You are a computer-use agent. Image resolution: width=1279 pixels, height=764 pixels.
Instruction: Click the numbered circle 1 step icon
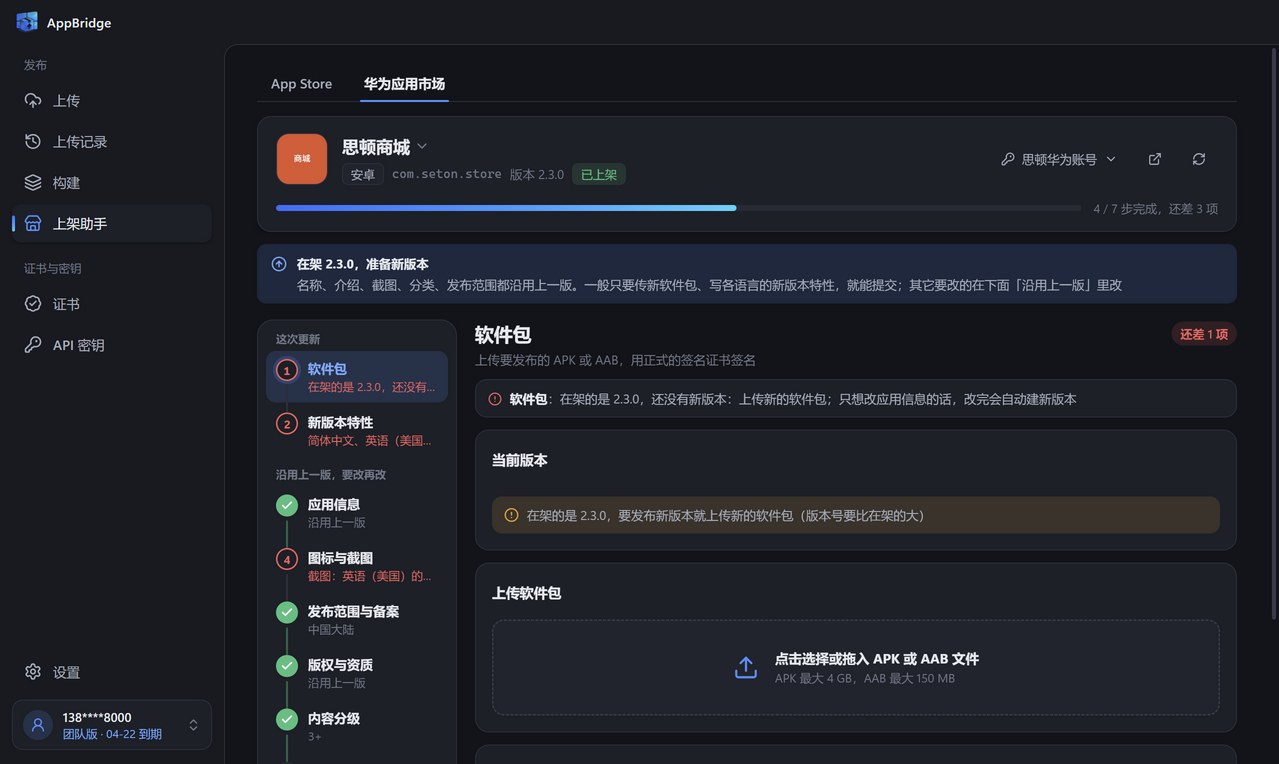point(287,370)
